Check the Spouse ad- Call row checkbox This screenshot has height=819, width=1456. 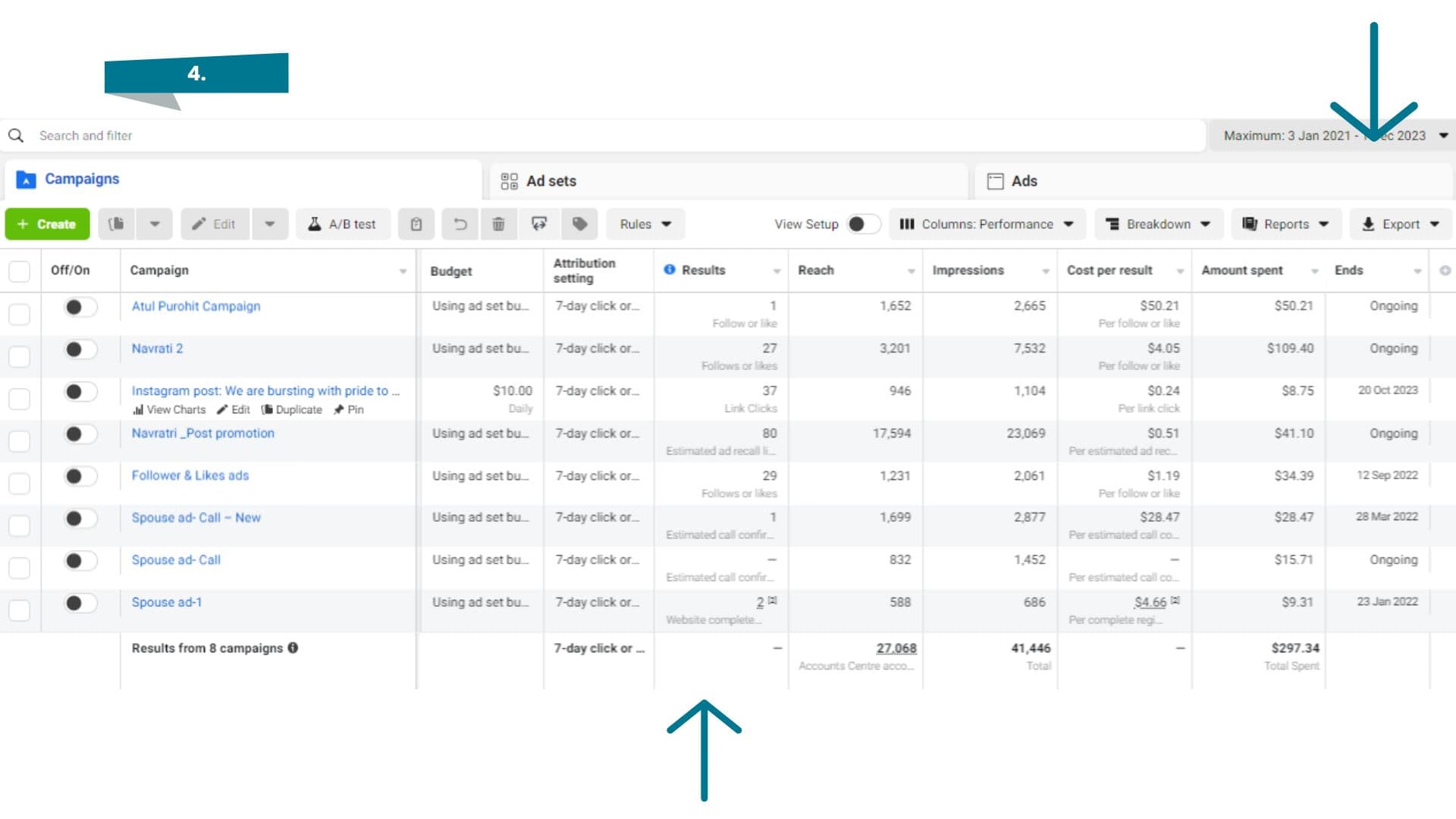[19, 568]
